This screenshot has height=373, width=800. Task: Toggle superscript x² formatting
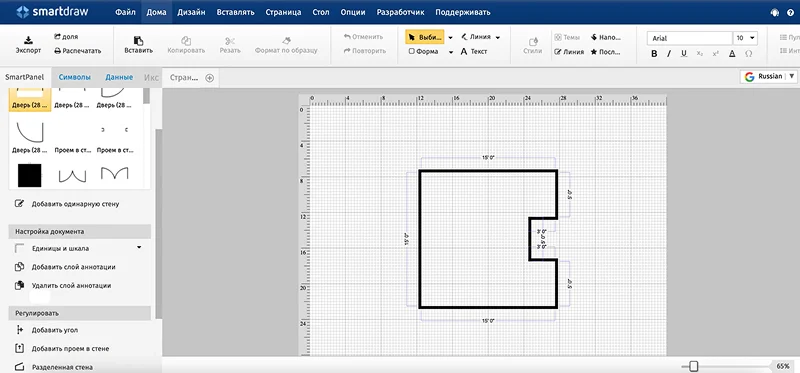[x=716, y=54]
